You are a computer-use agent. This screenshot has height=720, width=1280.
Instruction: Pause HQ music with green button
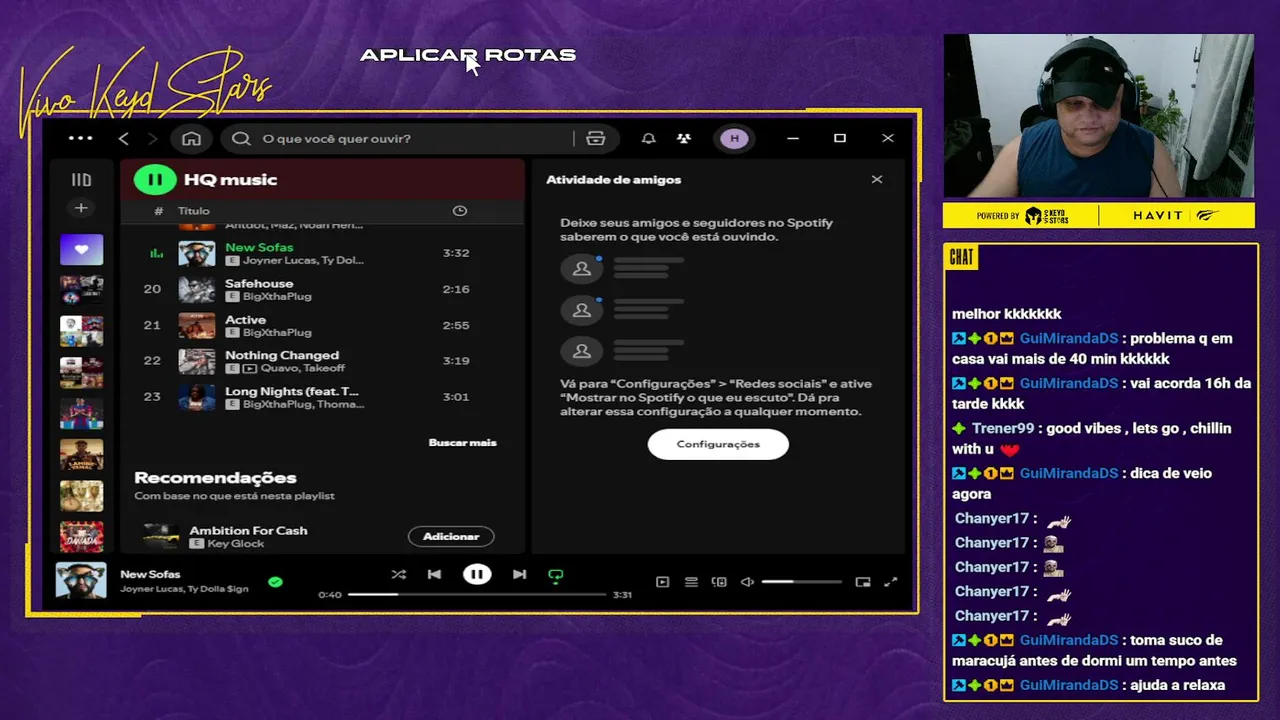[x=155, y=180]
